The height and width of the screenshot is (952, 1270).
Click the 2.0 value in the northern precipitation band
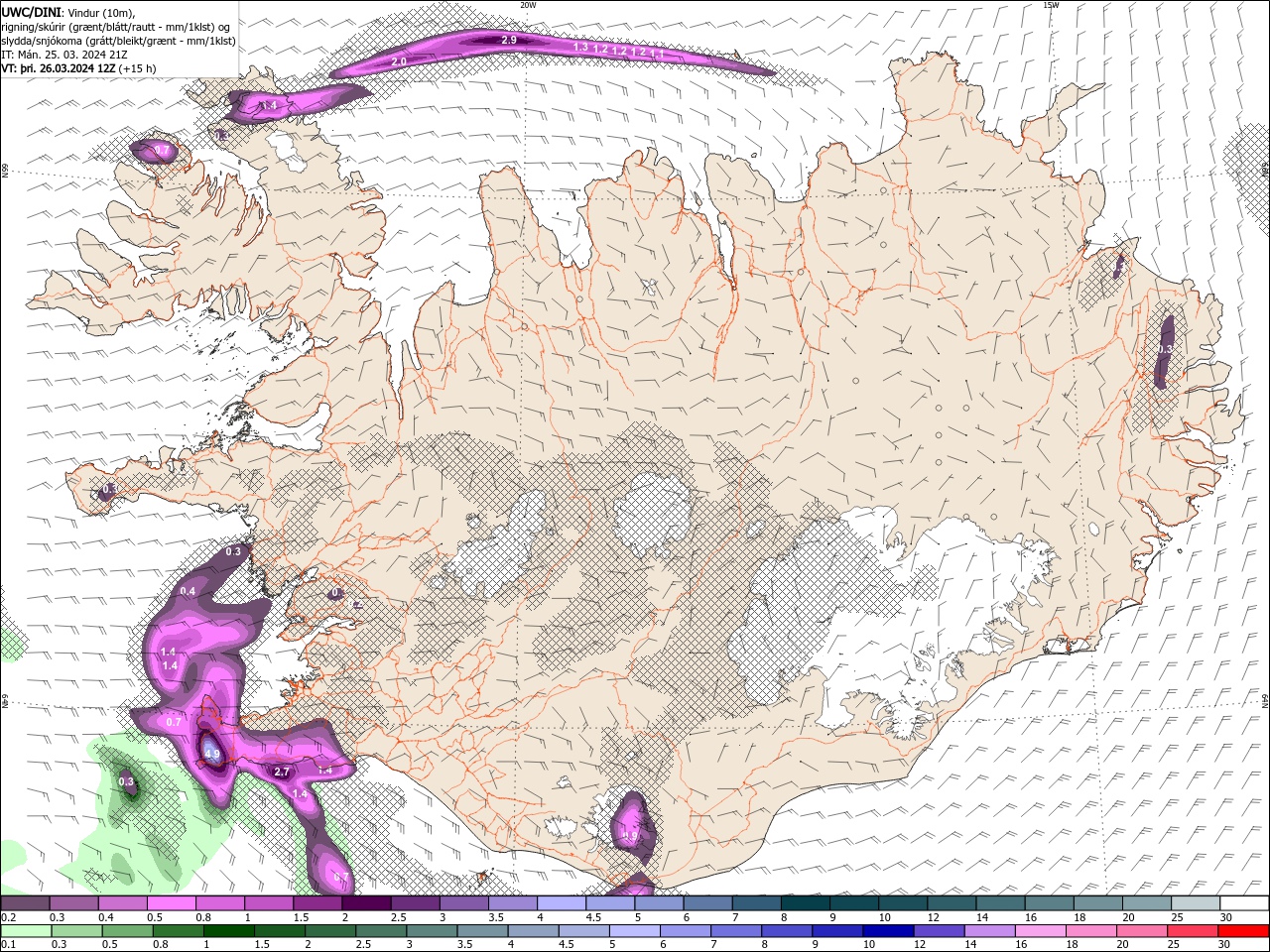(399, 61)
